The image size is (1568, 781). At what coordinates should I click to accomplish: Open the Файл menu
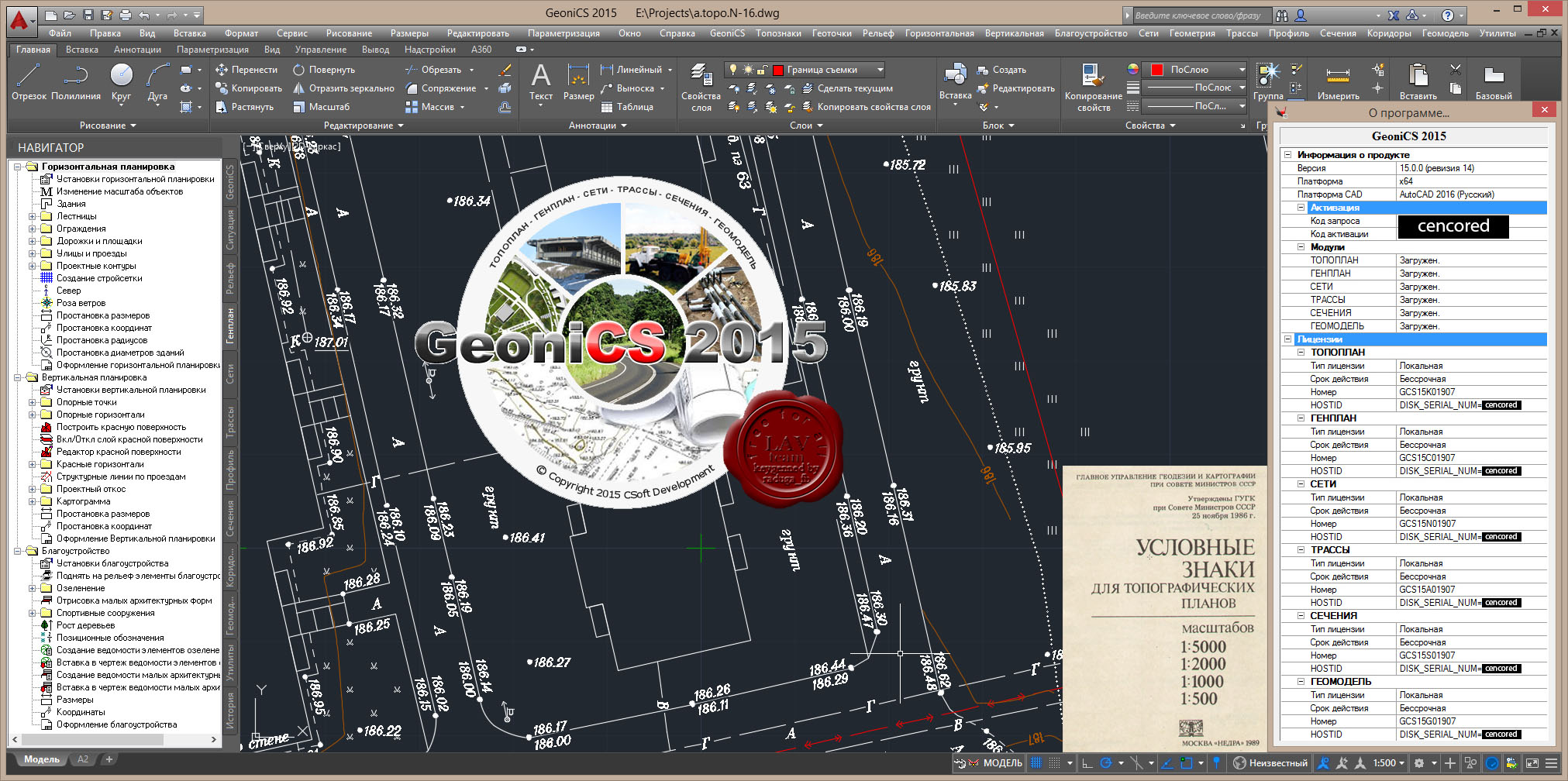(x=60, y=33)
